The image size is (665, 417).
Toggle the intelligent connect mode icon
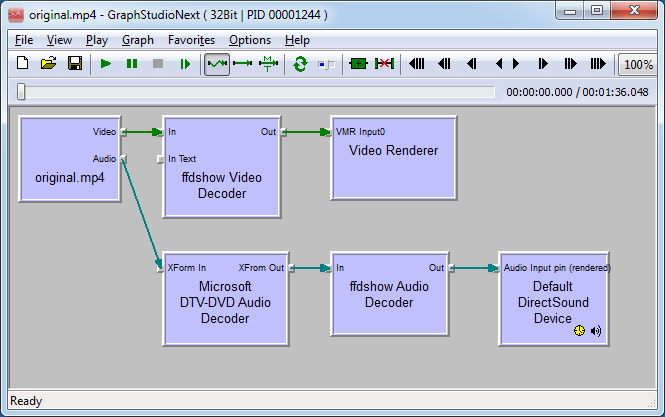coord(217,64)
